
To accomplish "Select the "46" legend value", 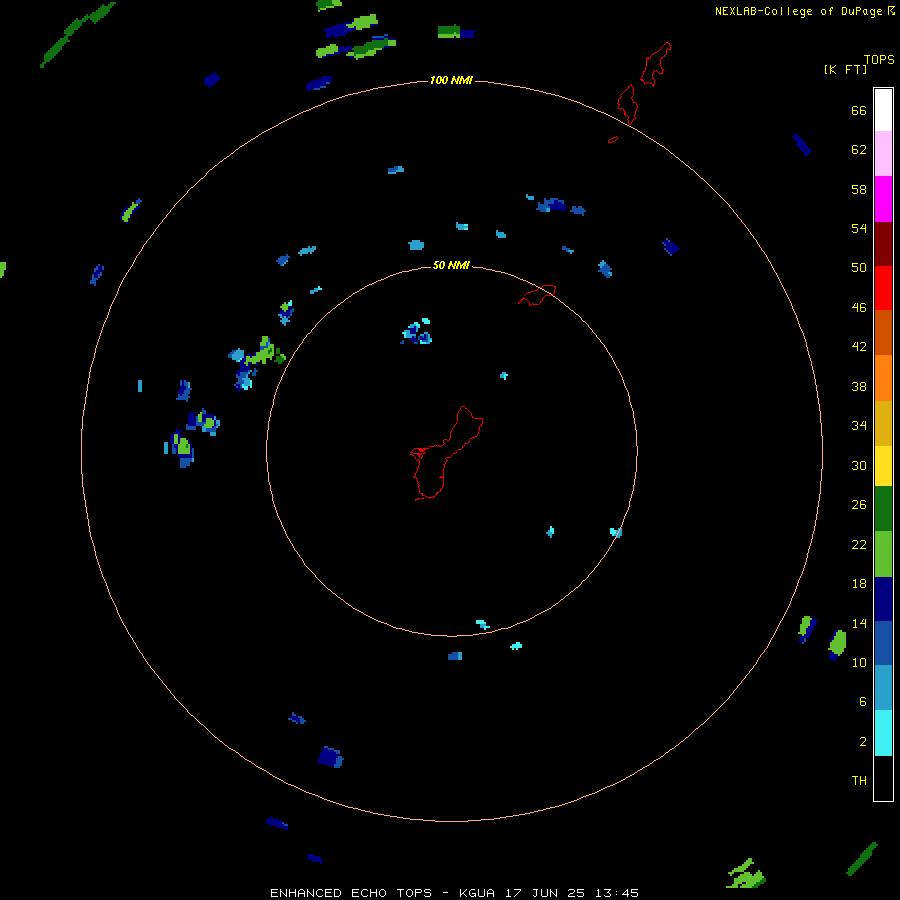I will click(x=859, y=308).
